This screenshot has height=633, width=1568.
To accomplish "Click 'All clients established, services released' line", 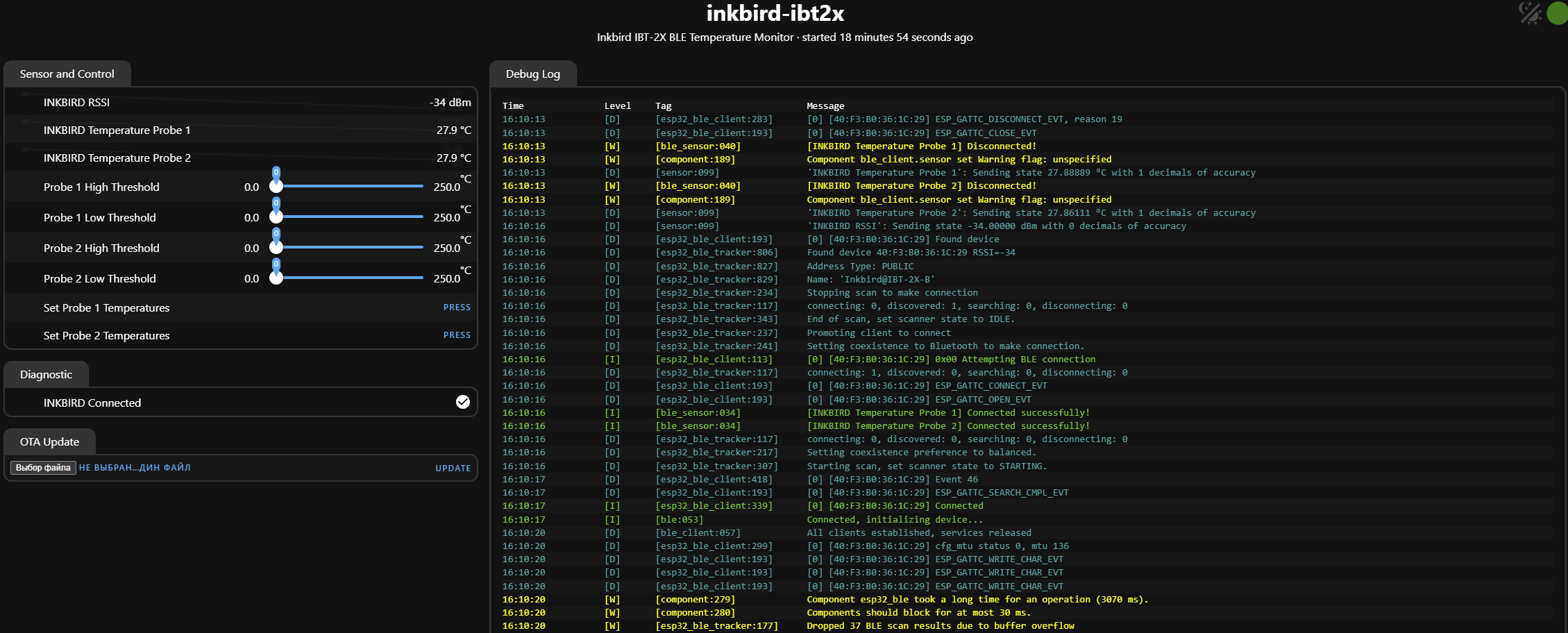I will [x=919, y=532].
